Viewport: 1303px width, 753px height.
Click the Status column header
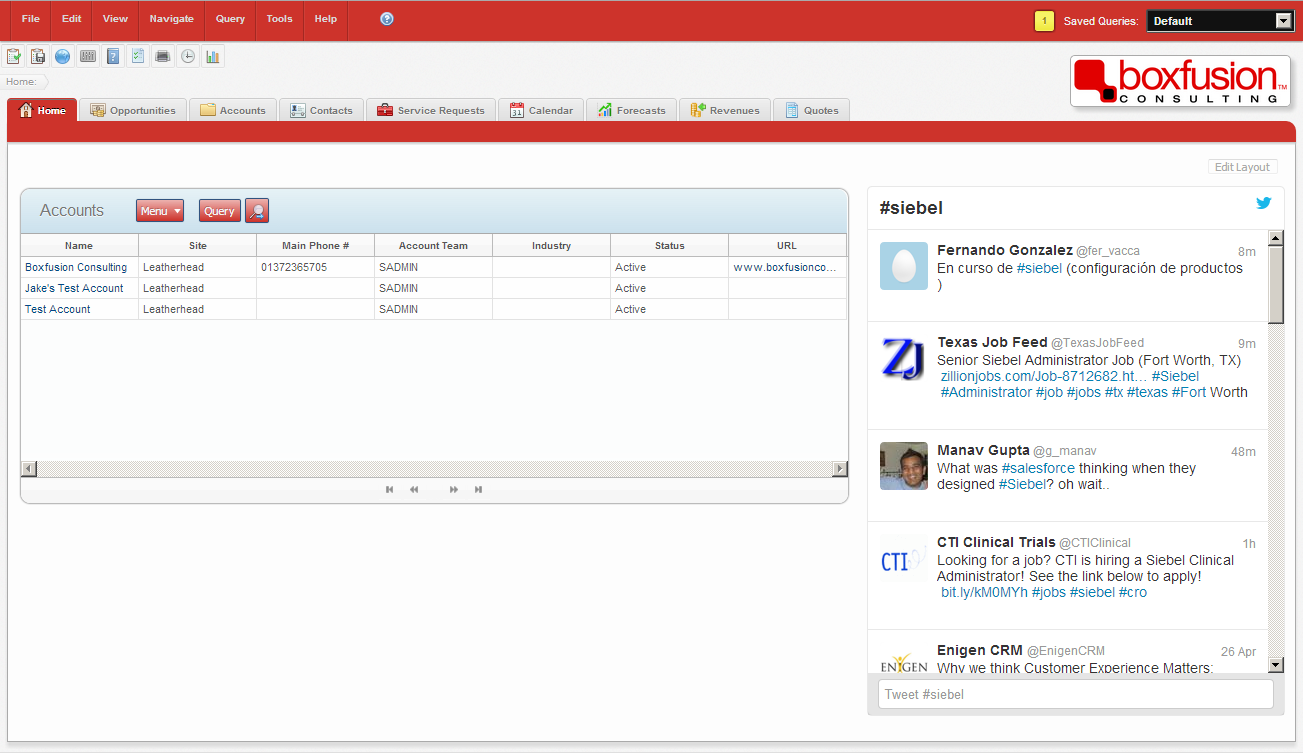pyautogui.click(x=669, y=246)
